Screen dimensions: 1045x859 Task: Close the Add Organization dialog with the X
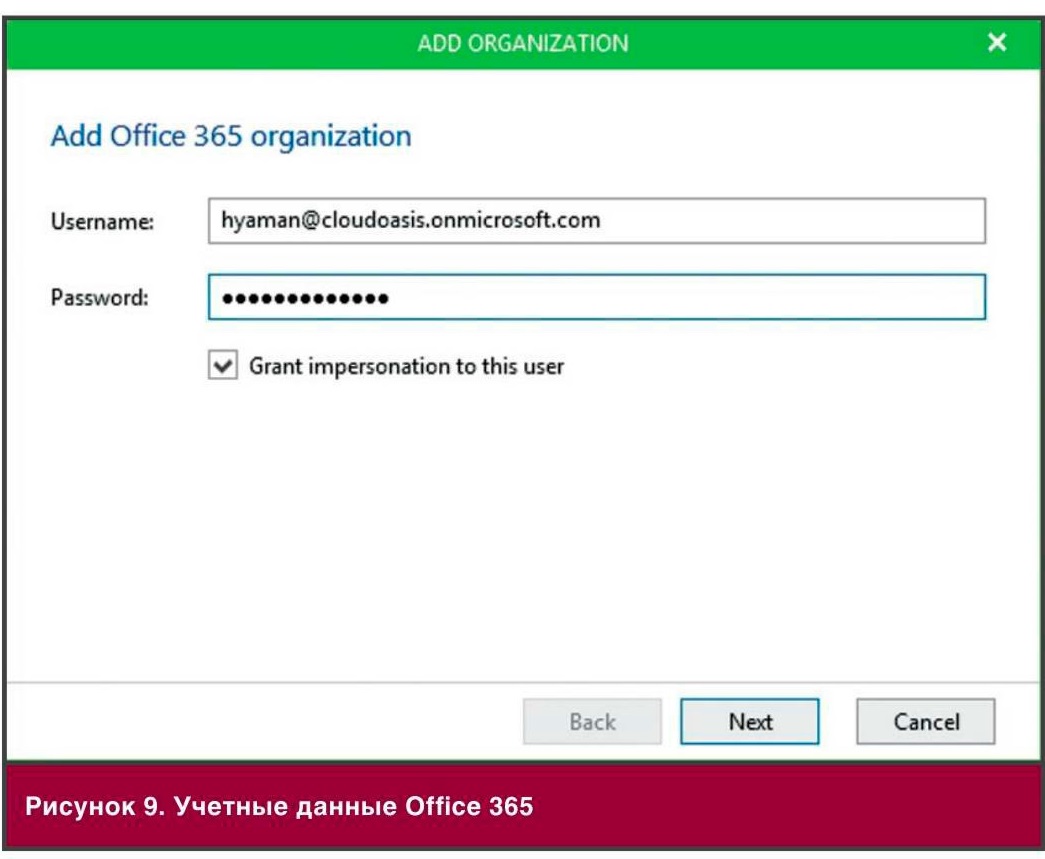coord(996,42)
